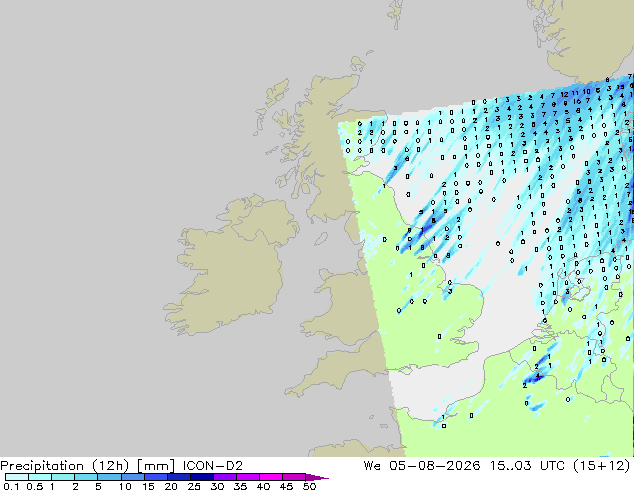Screen dimensions: 634x490
Task: Click the legend value '10'
Action: pos(125,486)
